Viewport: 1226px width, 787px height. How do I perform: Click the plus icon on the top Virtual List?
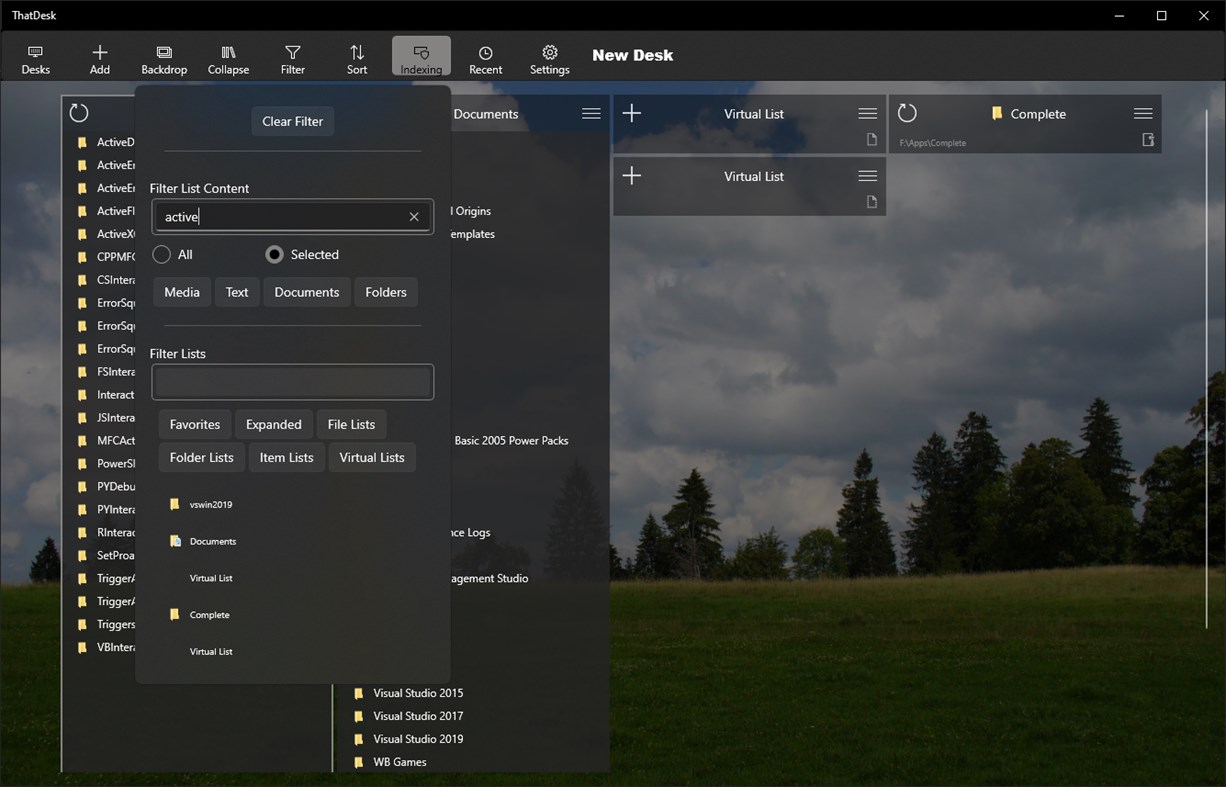tap(631, 113)
